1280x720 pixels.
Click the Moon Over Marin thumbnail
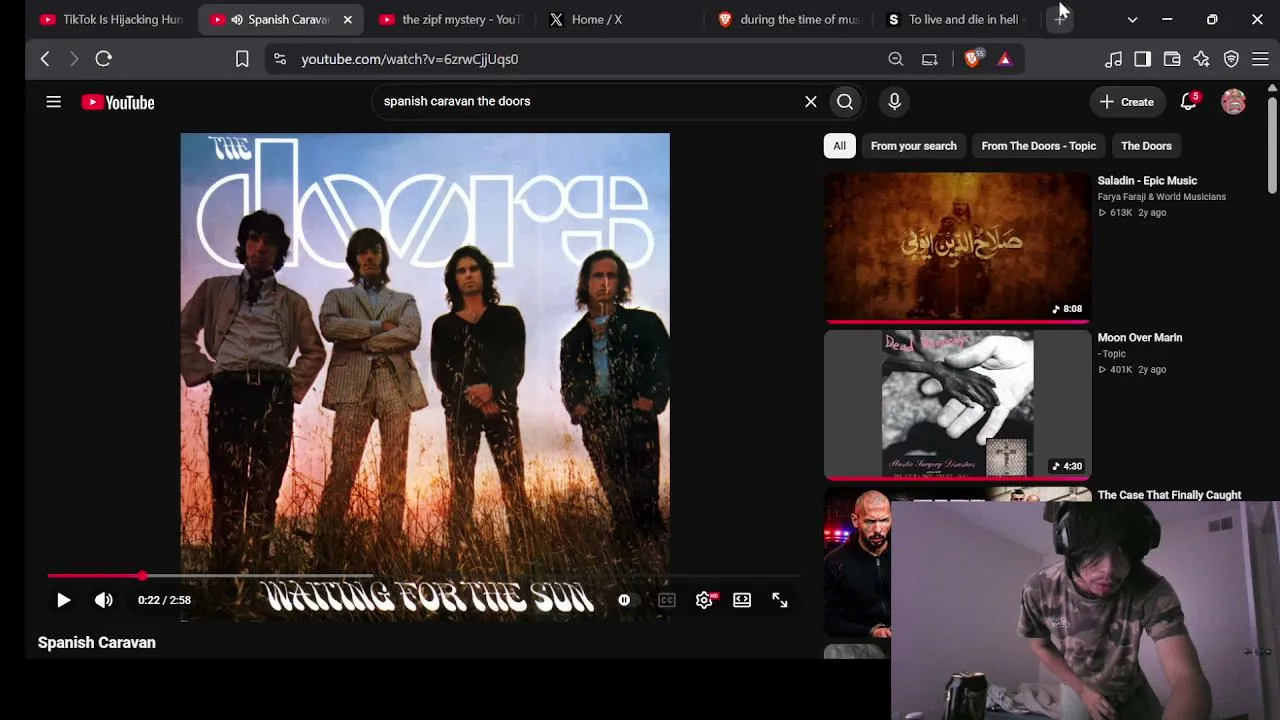click(958, 405)
